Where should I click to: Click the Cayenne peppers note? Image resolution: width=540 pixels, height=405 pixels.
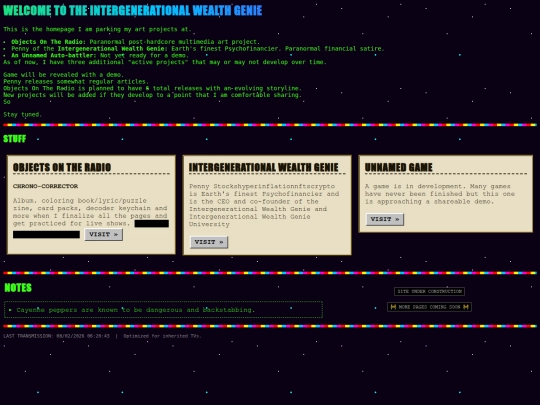(x=163, y=310)
